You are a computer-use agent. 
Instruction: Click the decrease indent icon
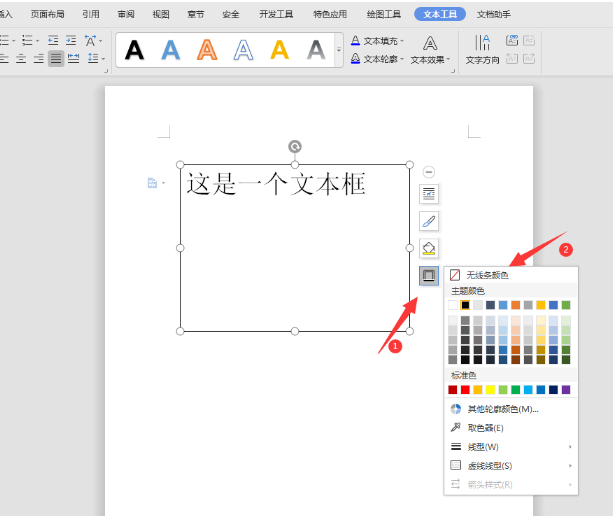[x=53, y=40]
